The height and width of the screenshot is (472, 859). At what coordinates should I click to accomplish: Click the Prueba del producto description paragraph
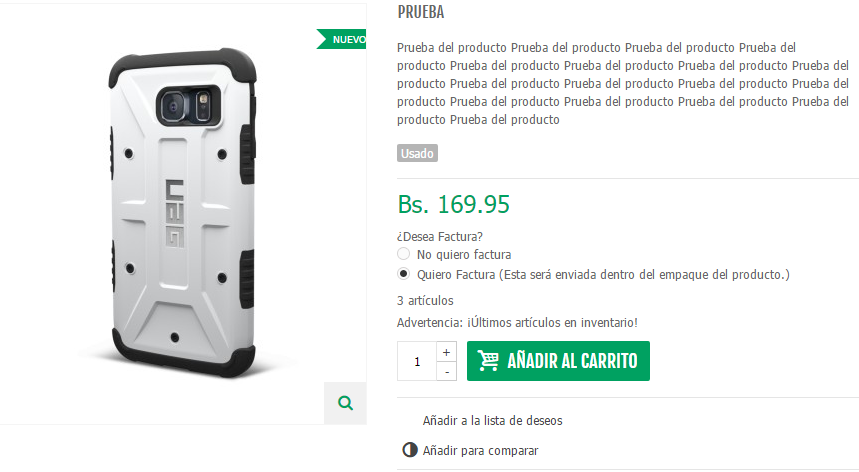click(x=623, y=83)
